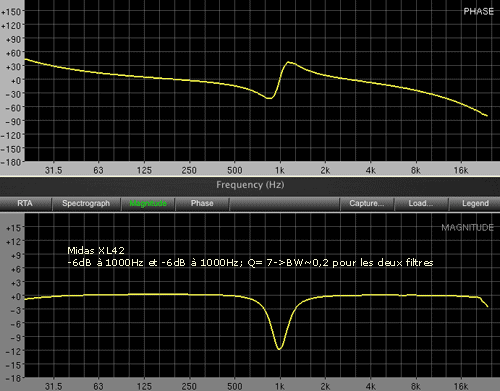Click the +150 phase scale label
Screen dimensions: 500x391
11,12
